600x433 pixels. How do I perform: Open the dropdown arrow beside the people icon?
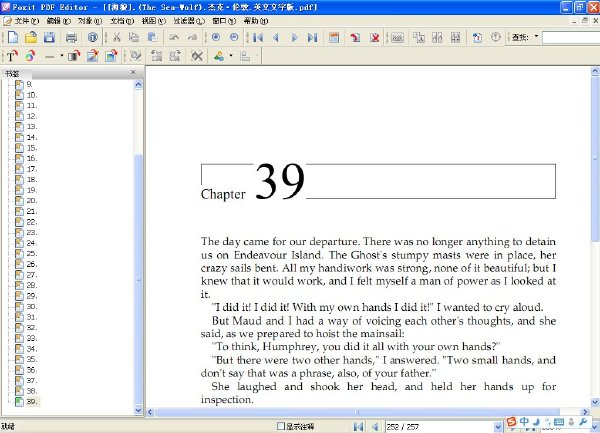click(x=231, y=56)
